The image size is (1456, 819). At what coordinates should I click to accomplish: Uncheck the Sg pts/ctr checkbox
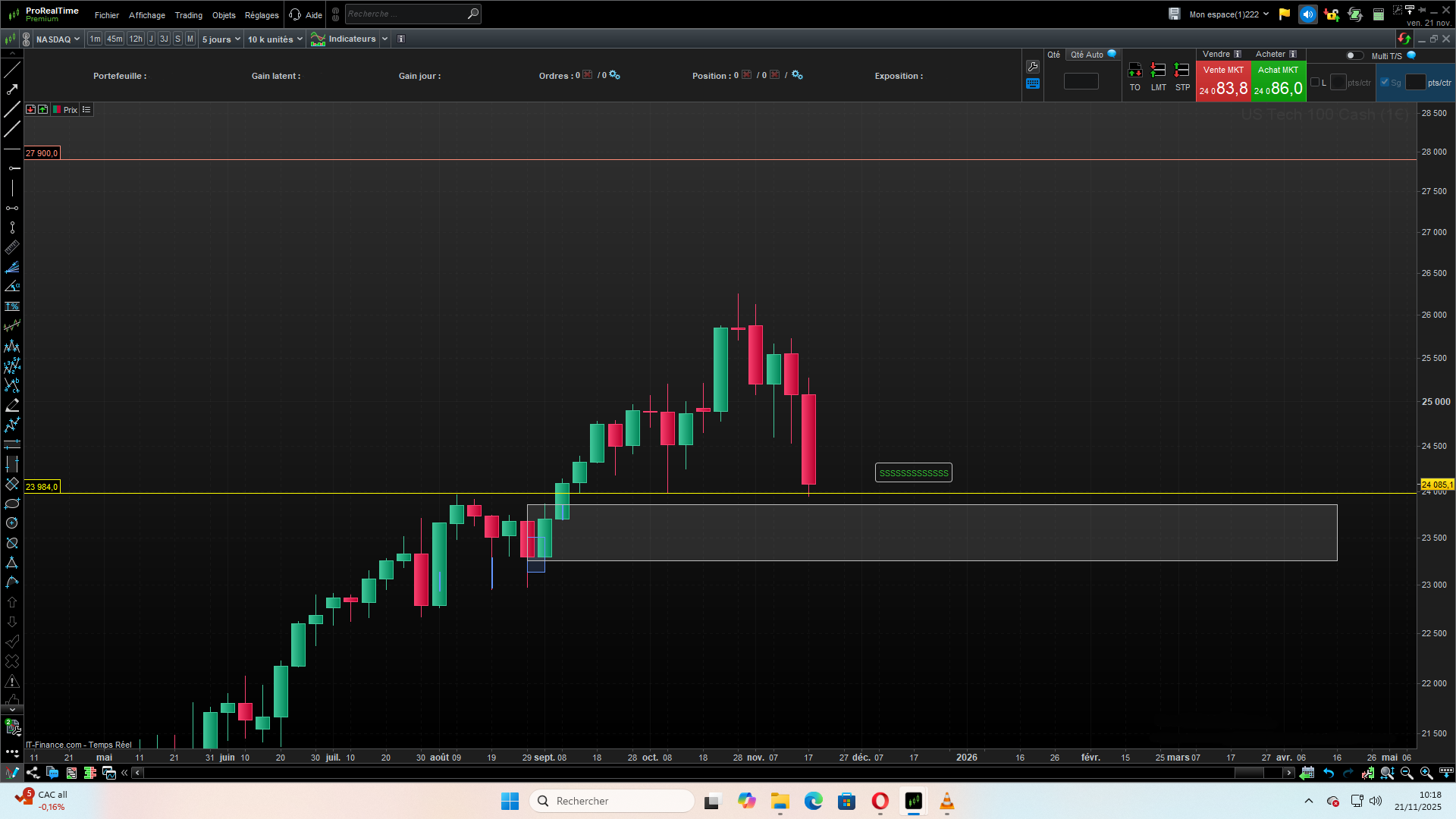pos(1385,83)
